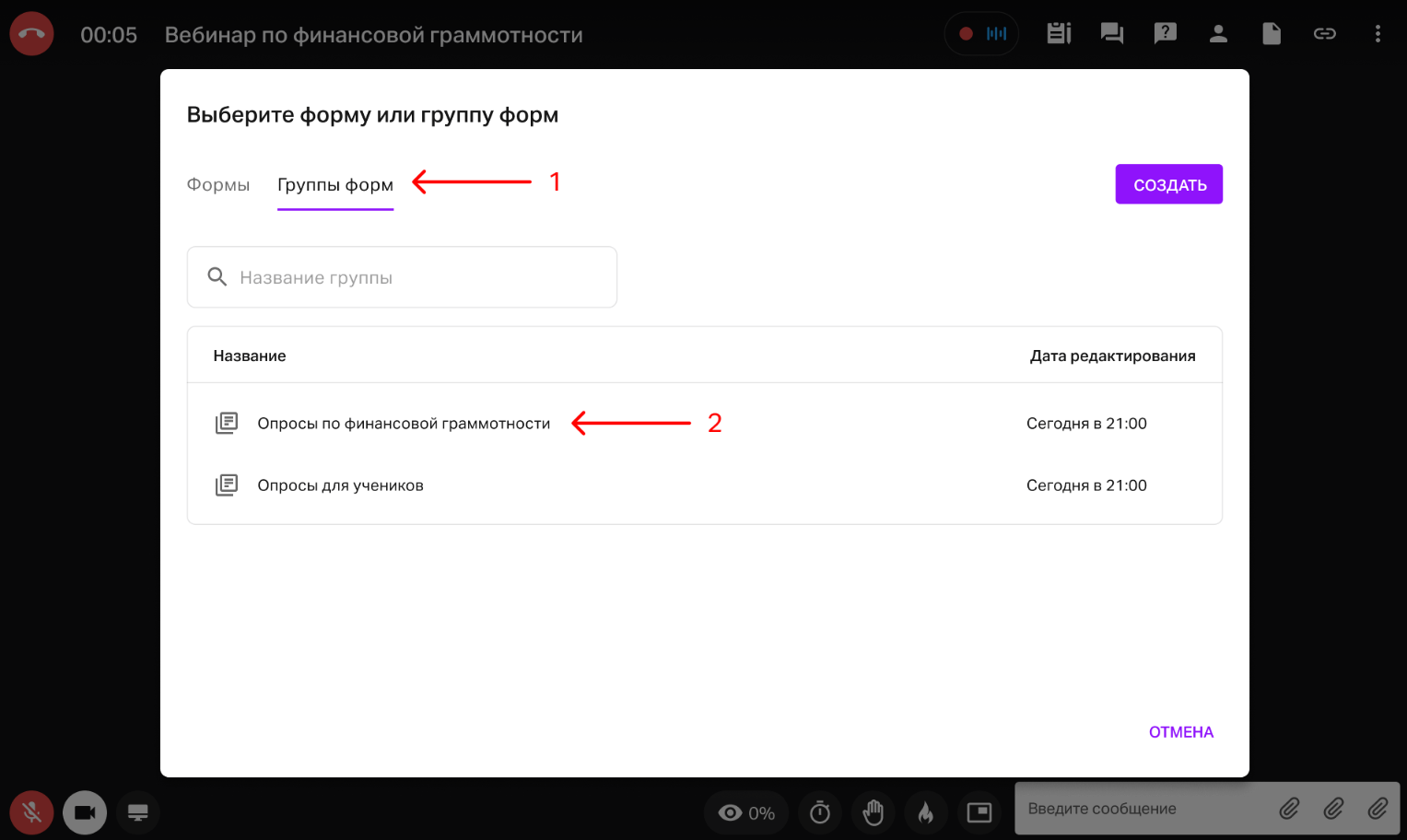Open the three-dot more options menu
1407x840 pixels.
pyautogui.click(x=1378, y=34)
